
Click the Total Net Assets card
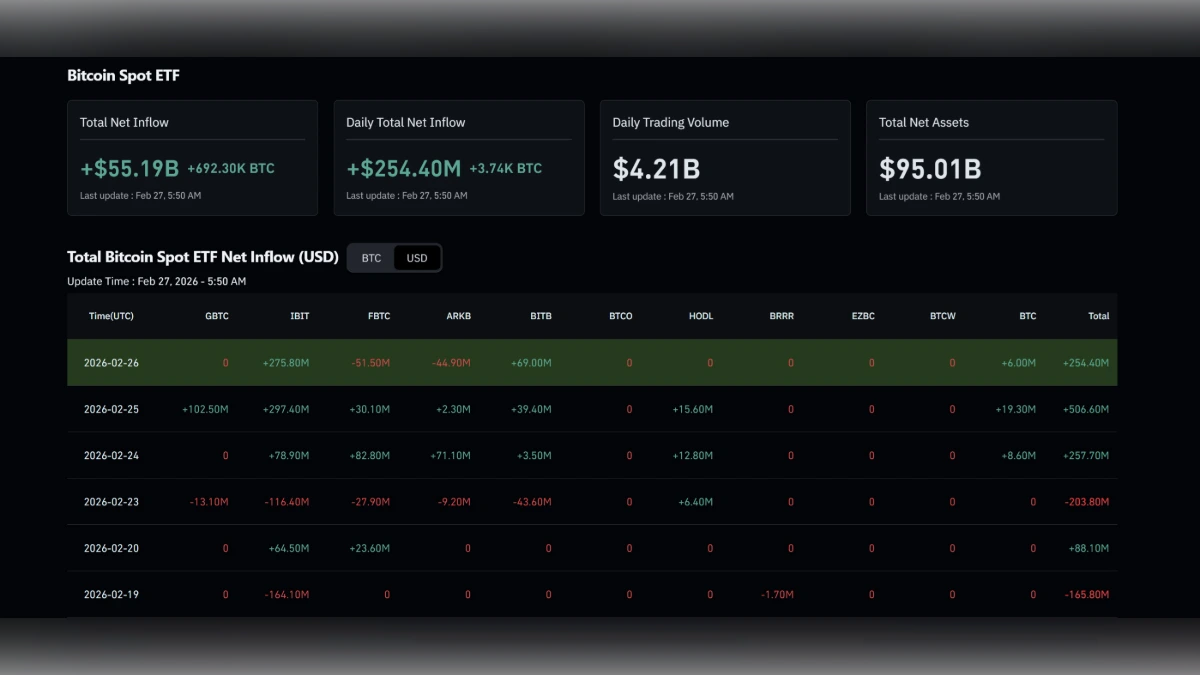click(991, 157)
